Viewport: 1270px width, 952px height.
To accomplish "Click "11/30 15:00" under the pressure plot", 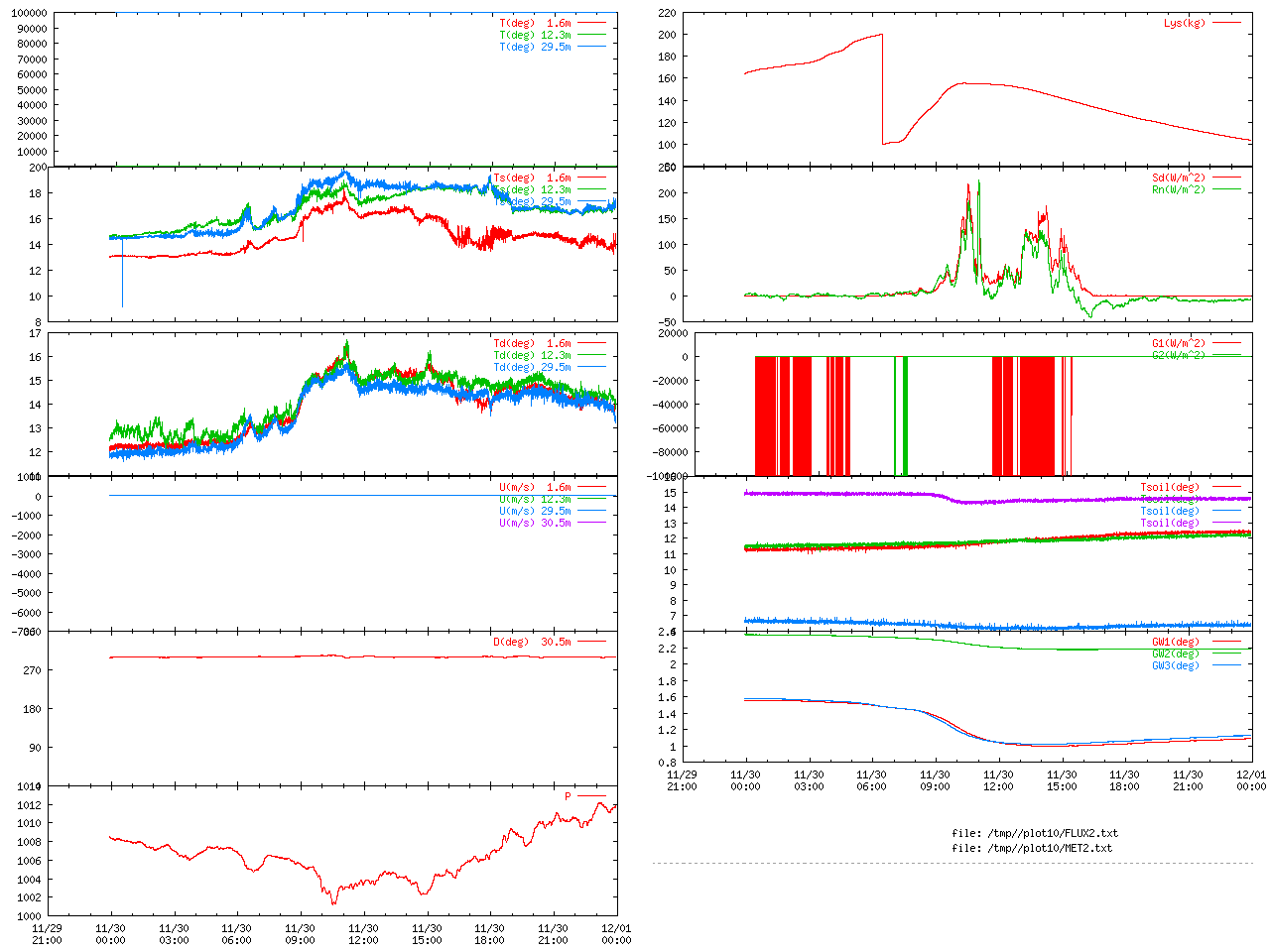I will pos(427,934).
